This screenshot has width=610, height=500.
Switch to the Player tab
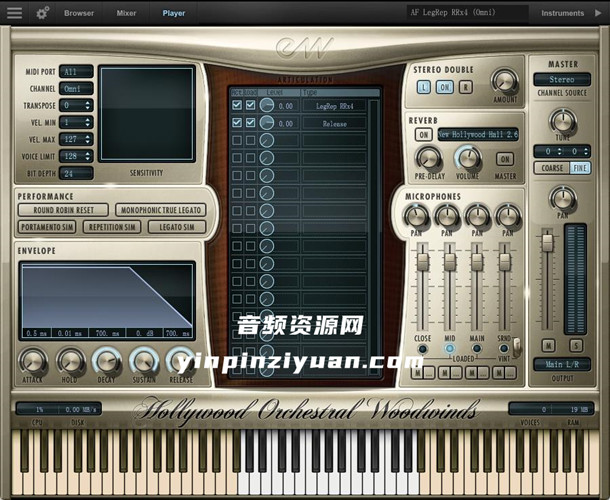(x=174, y=13)
